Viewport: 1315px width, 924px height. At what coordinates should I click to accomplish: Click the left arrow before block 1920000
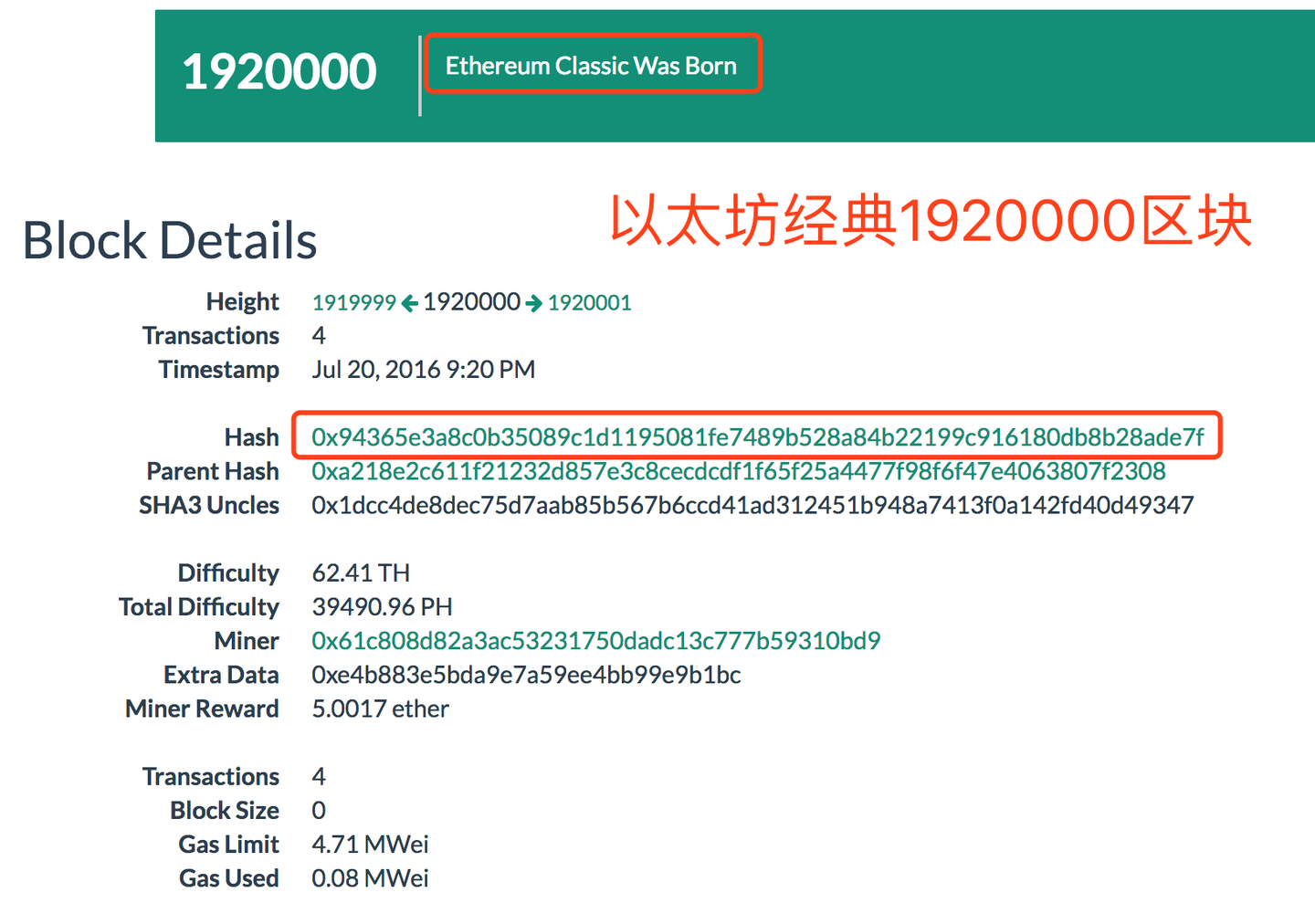[409, 302]
